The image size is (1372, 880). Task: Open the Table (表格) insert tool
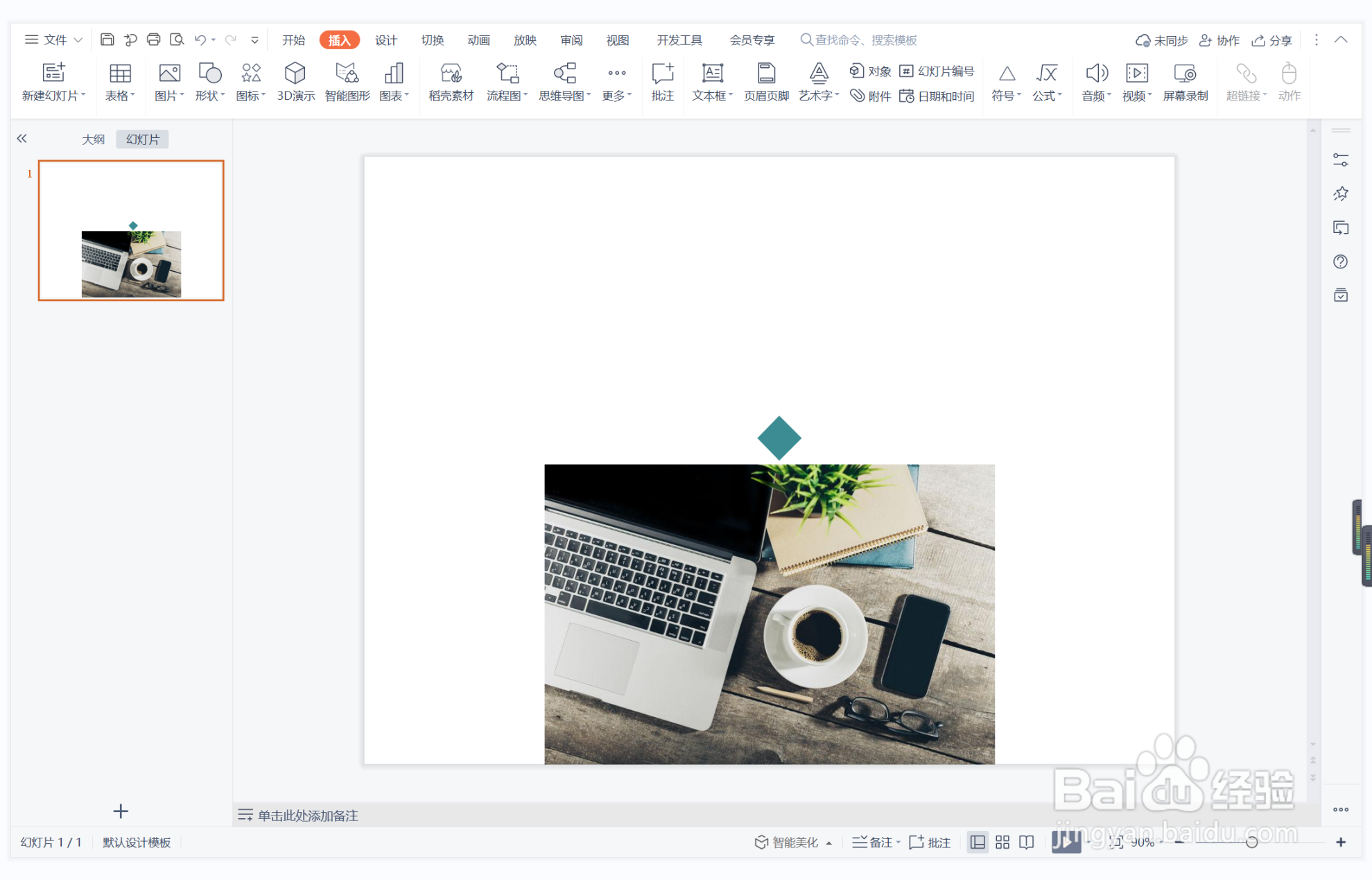[120, 73]
